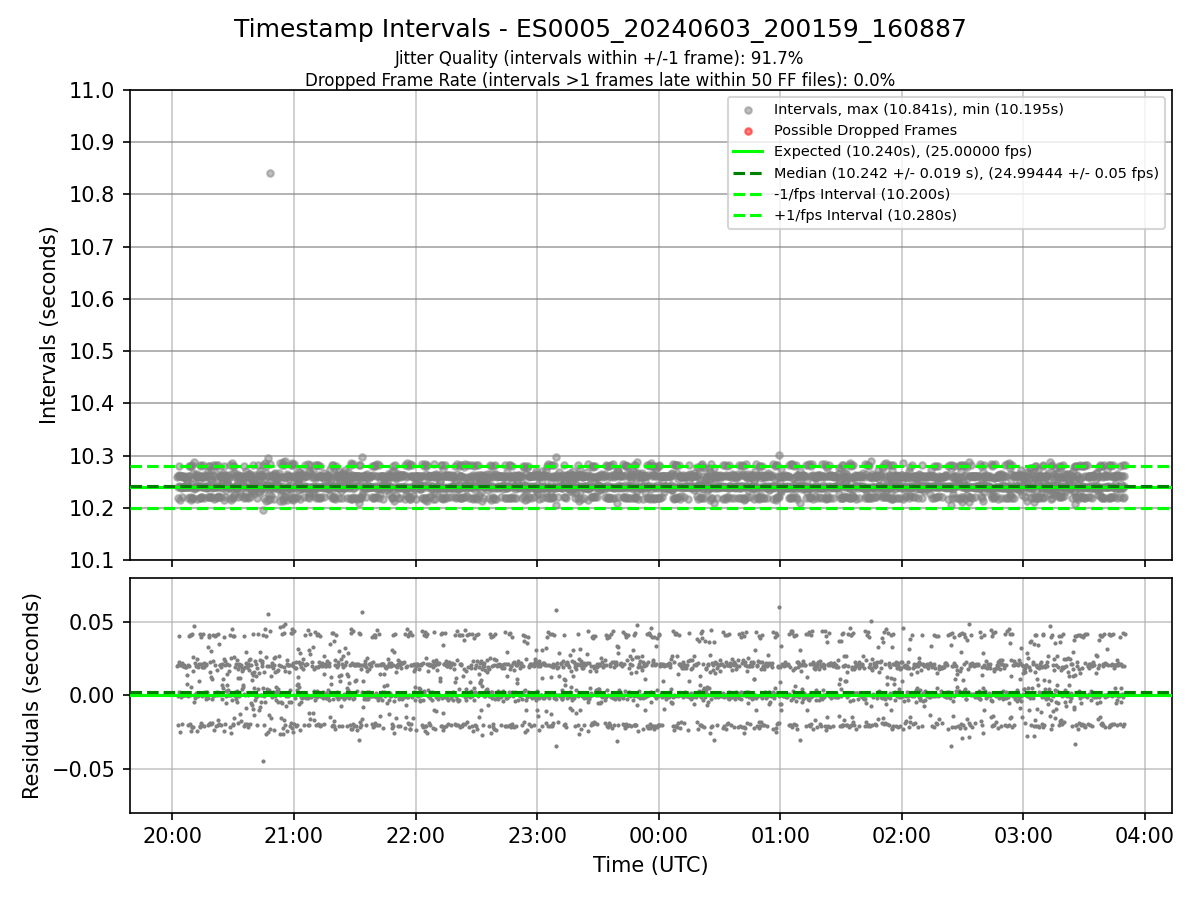
Task: Click the outlier interval point near 10.84 seconds
Action: 270,173
